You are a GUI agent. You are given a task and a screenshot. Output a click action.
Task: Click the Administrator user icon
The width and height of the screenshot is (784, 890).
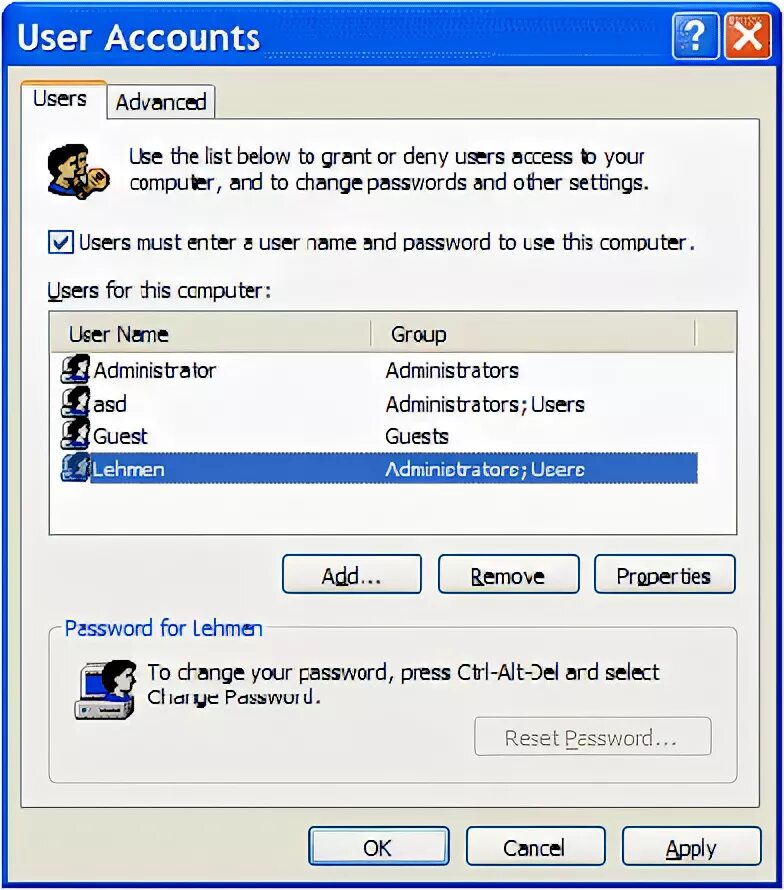pos(76,370)
